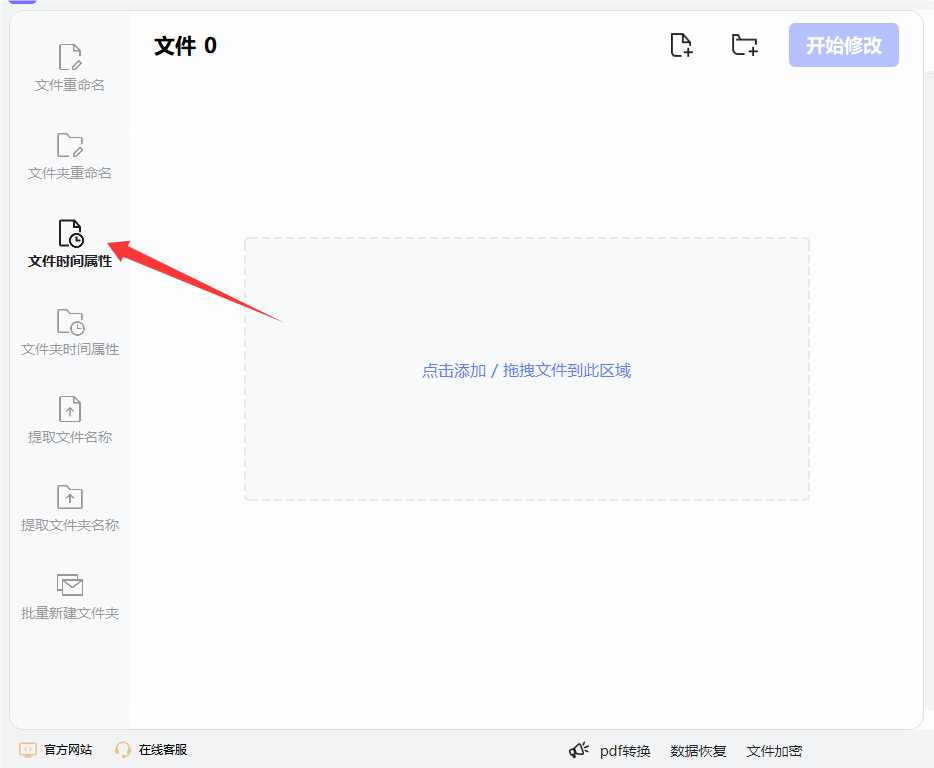
Task: Click the 文件 0 file count heading
Action: pos(185,46)
